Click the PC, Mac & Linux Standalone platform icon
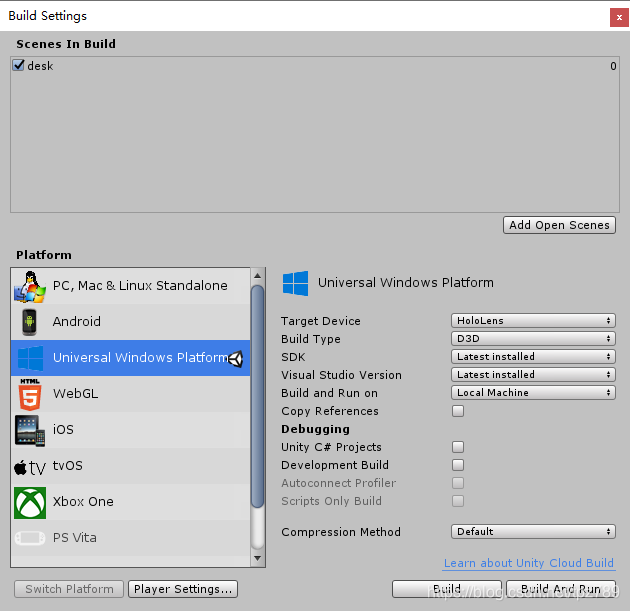The image size is (630, 611). pyautogui.click(x=30, y=286)
